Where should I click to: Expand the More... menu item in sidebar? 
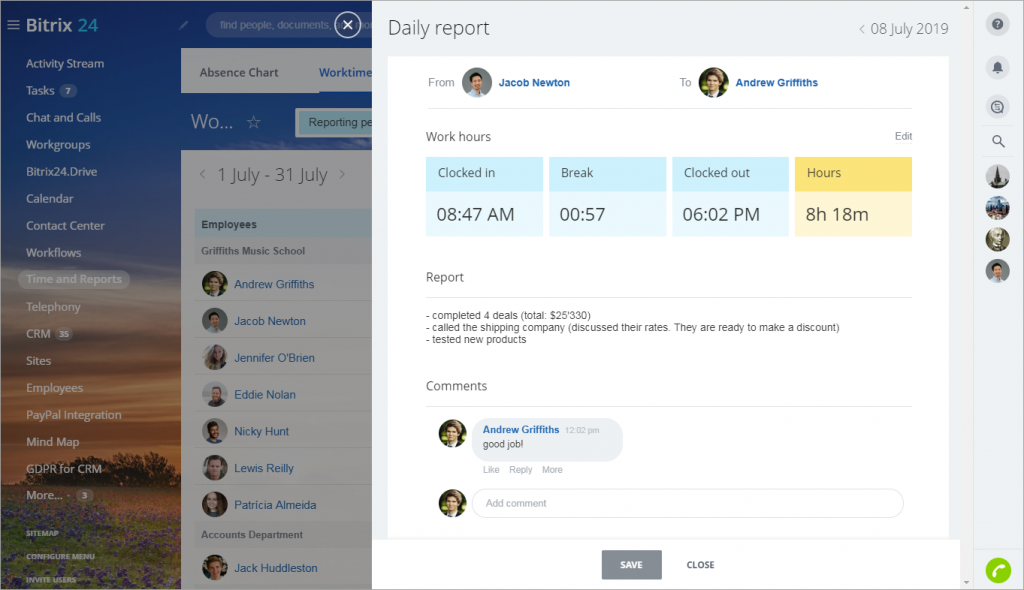click(x=44, y=495)
